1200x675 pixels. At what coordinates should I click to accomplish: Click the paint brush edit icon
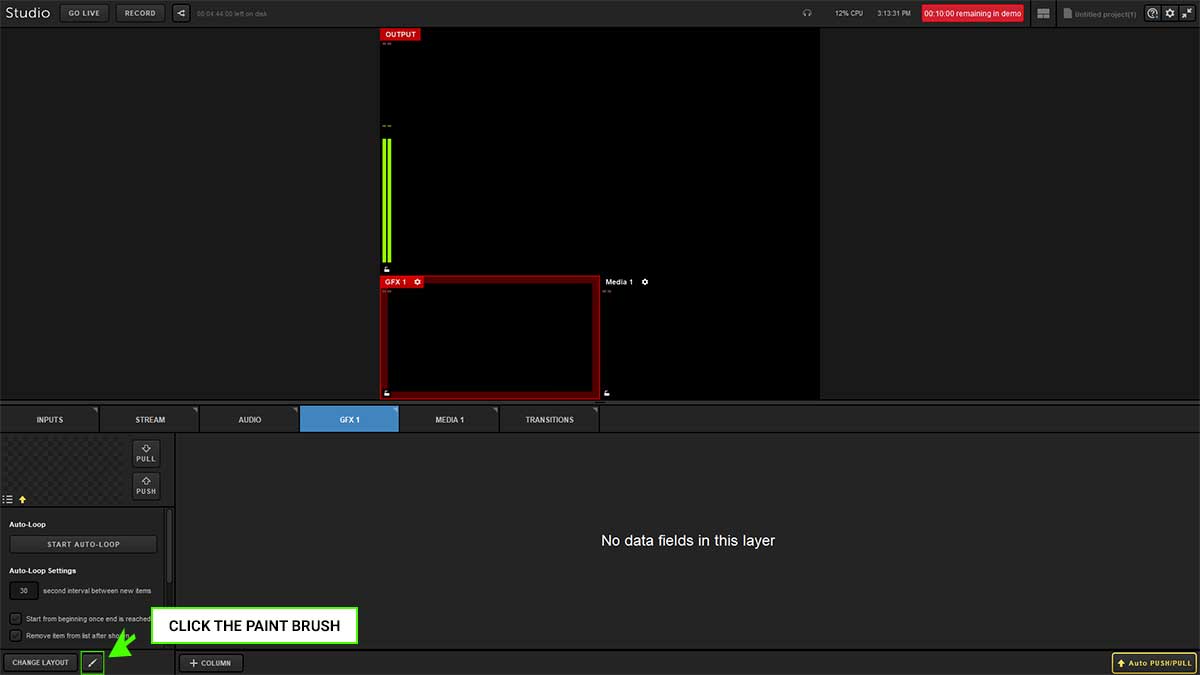tap(92, 662)
